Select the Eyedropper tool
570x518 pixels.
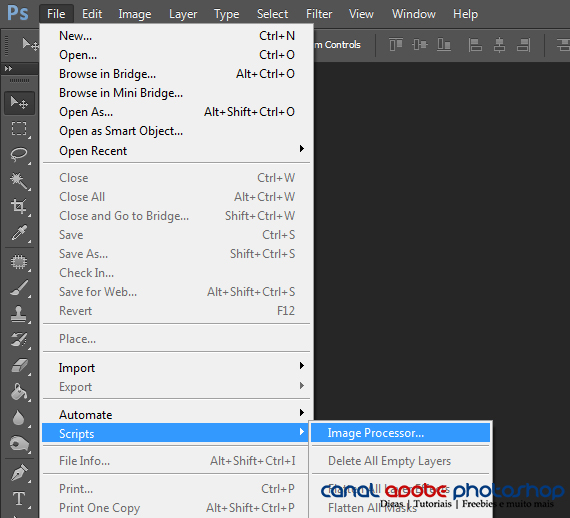(19, 233)
